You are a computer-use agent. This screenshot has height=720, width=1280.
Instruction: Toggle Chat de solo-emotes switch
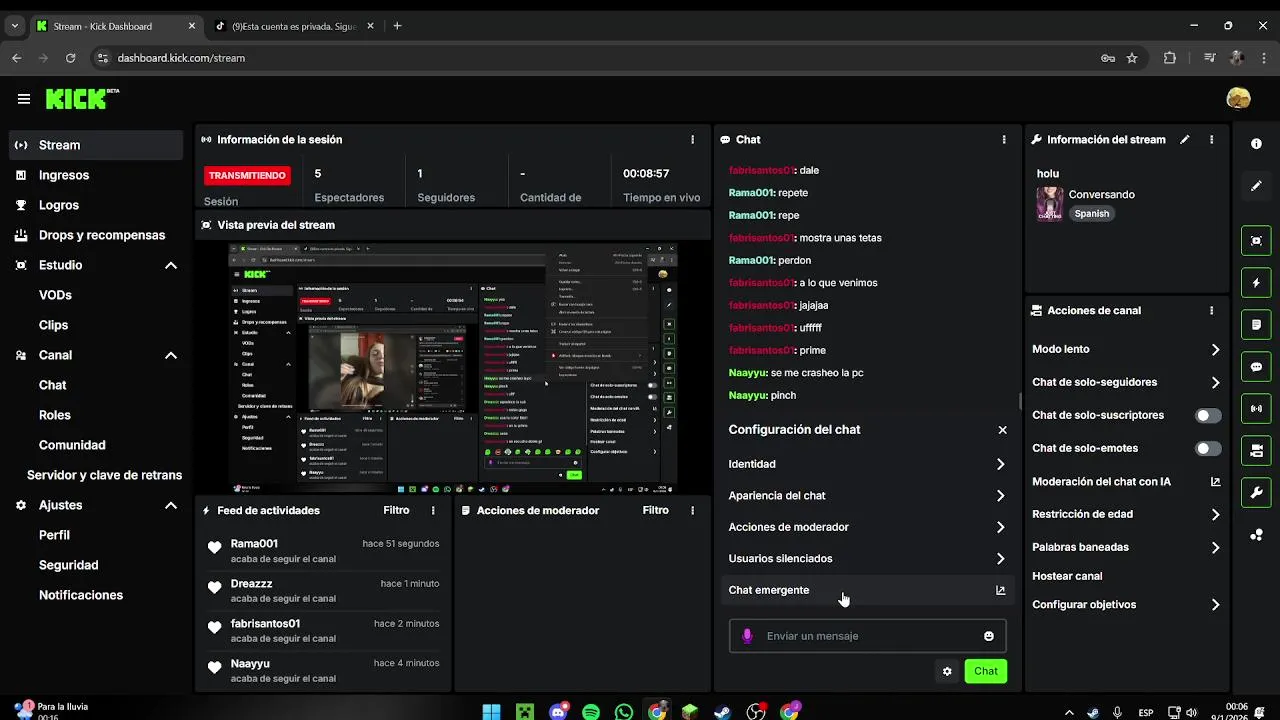coord(1208,448)
